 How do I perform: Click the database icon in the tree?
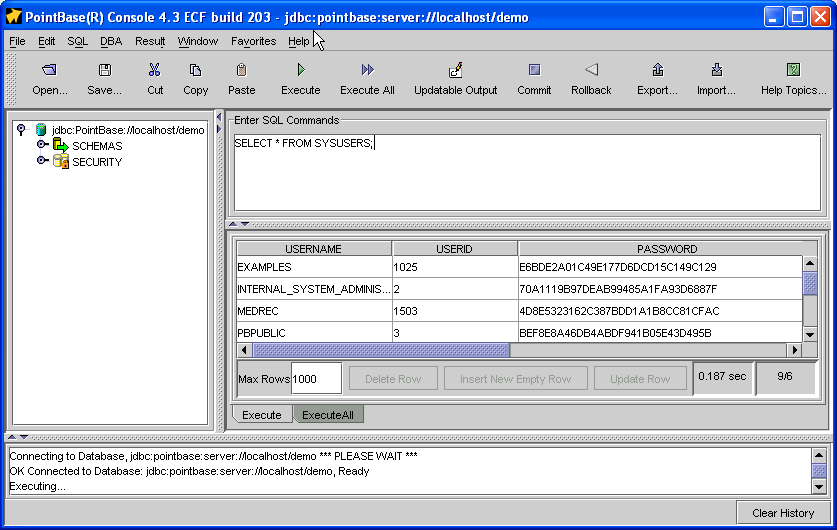pyautogui.click(x=41, y=130)
